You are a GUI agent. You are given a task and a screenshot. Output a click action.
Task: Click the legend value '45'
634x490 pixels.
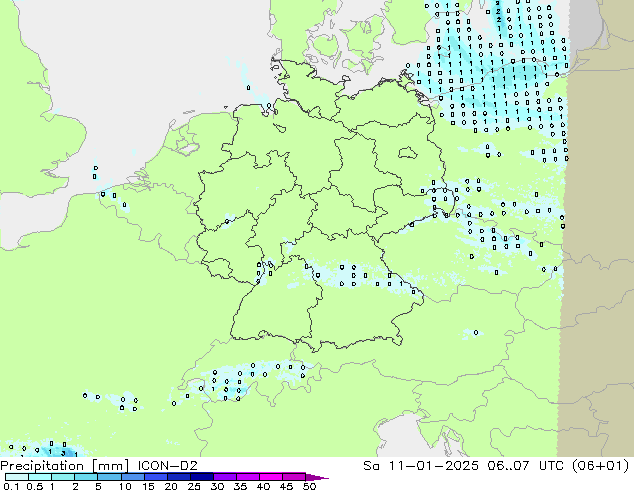(x=286, y=486)
